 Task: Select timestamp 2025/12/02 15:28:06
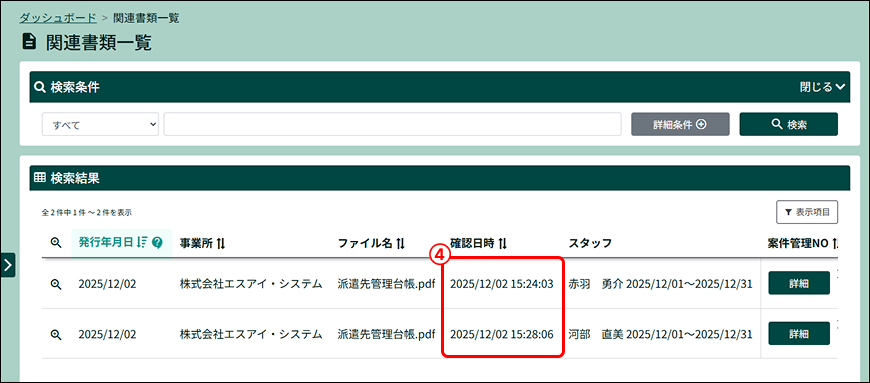pyautogui.click(x=502, y=334)
